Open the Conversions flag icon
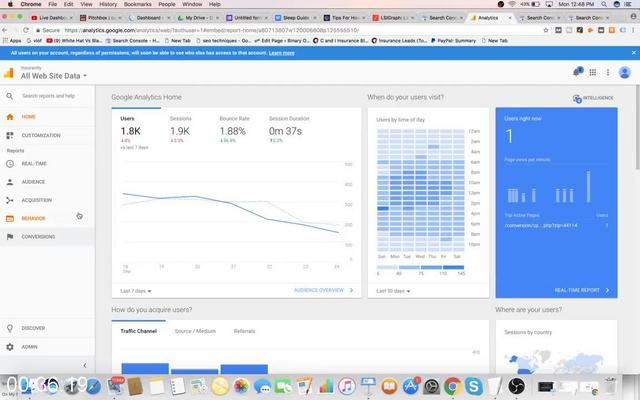 (10, 237)
